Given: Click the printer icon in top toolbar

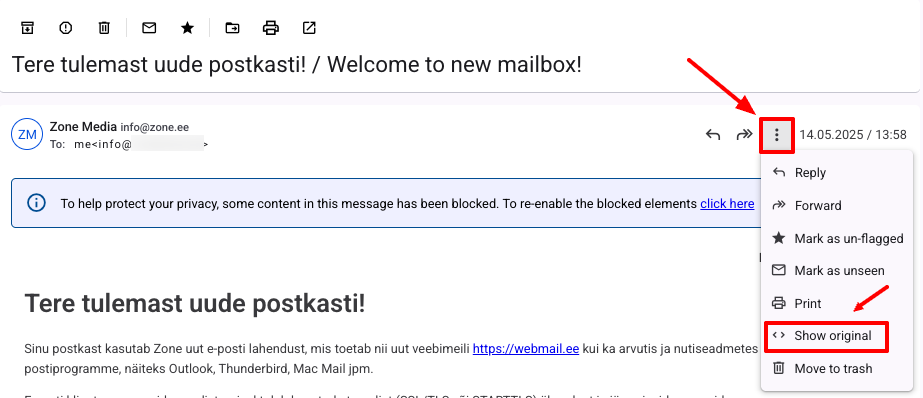Looking at the screenshot, I should [x=270, y=28].
